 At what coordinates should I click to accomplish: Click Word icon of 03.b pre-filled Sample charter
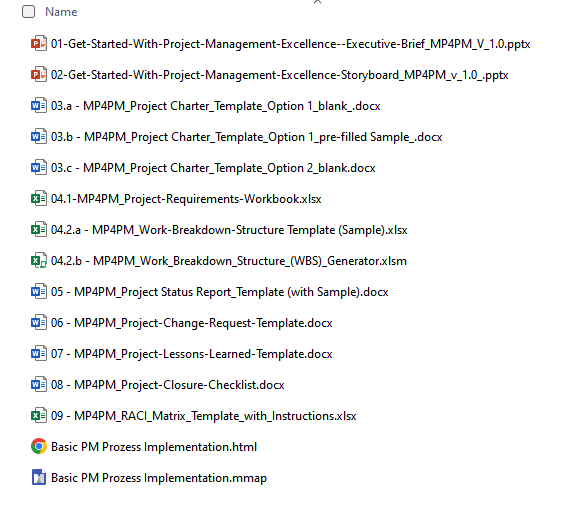tap(39, 136)
